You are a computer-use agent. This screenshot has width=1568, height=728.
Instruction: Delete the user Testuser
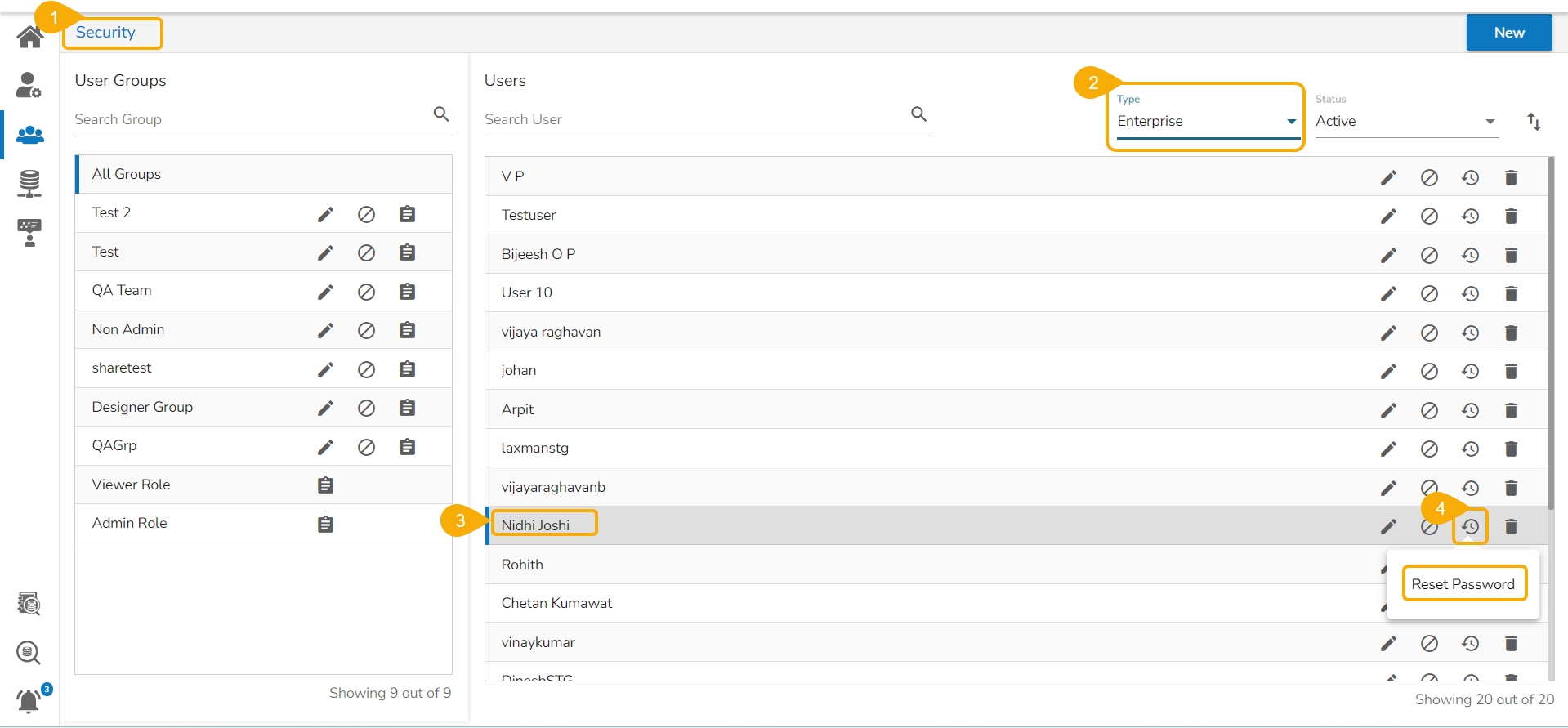pos(1511,216)
